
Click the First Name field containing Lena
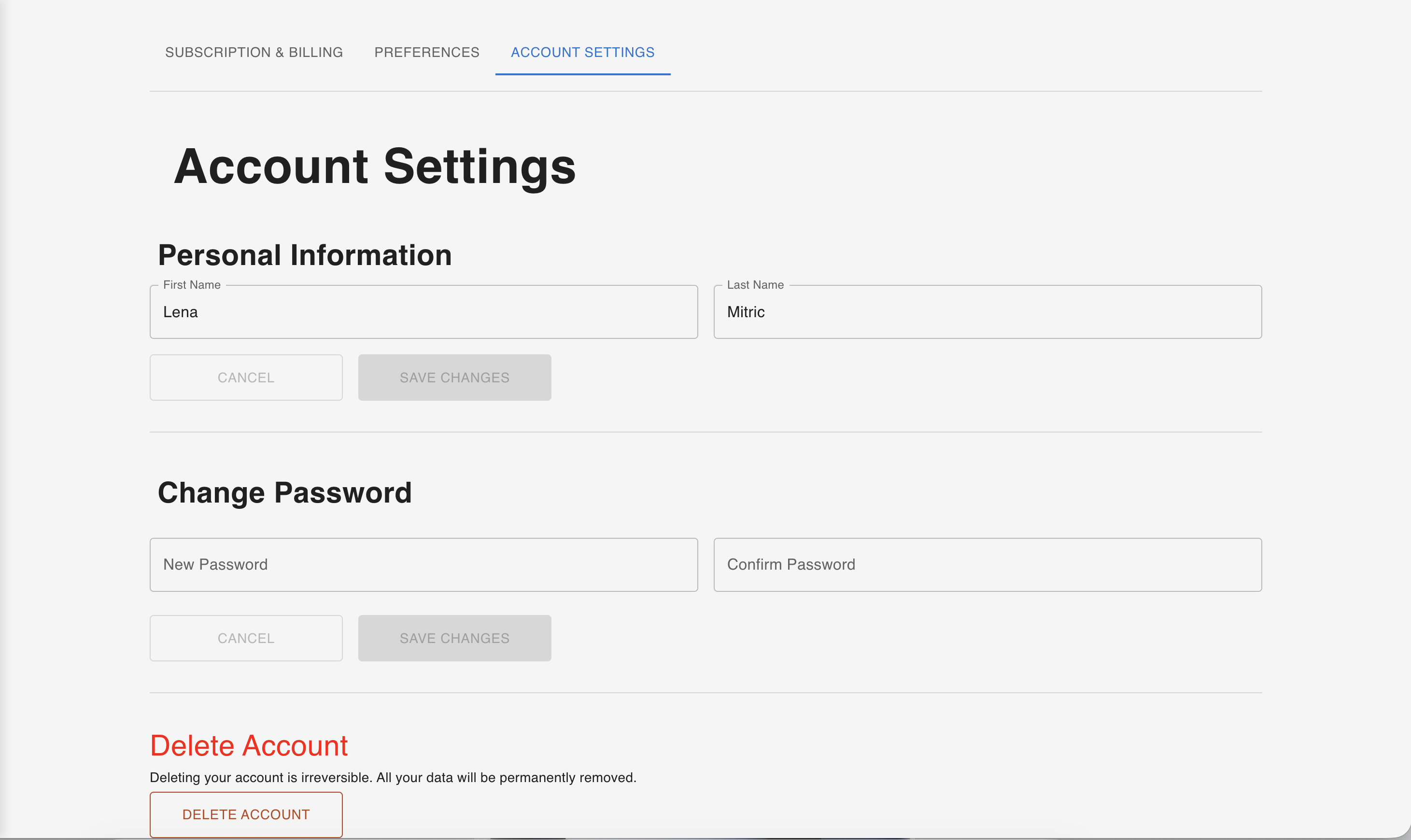coord(423,312)
